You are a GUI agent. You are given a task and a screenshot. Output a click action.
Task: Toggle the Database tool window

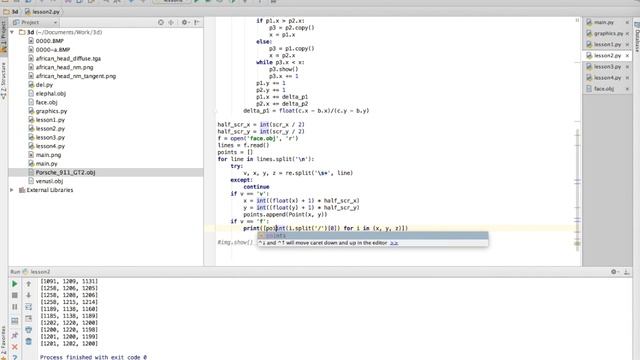pos(636,37)
